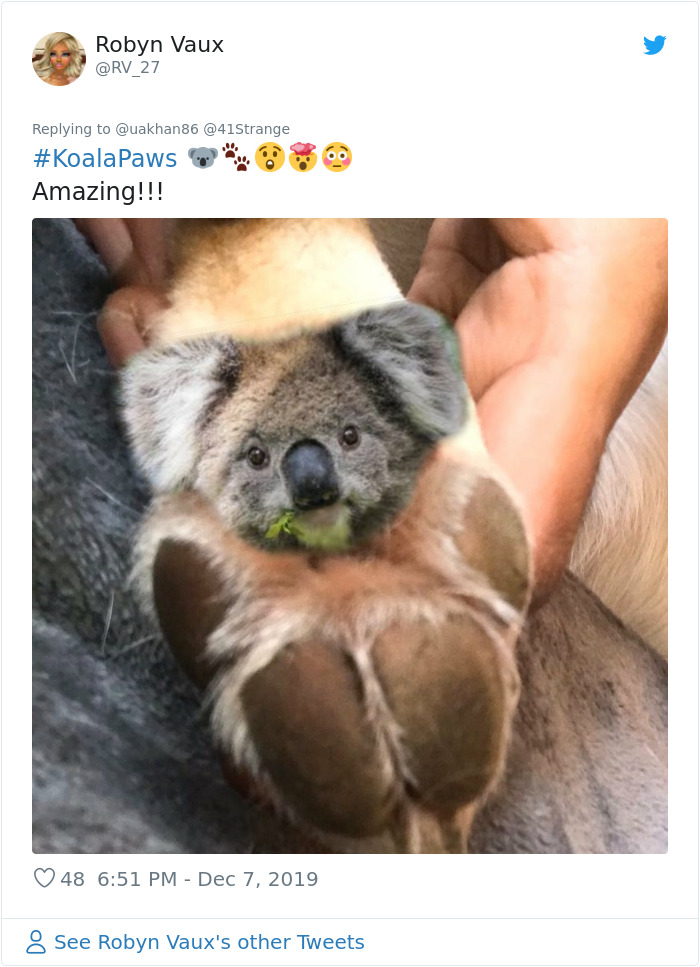Click the Twitter bird icon
700x967 pixels.
(x=656, y=44)
